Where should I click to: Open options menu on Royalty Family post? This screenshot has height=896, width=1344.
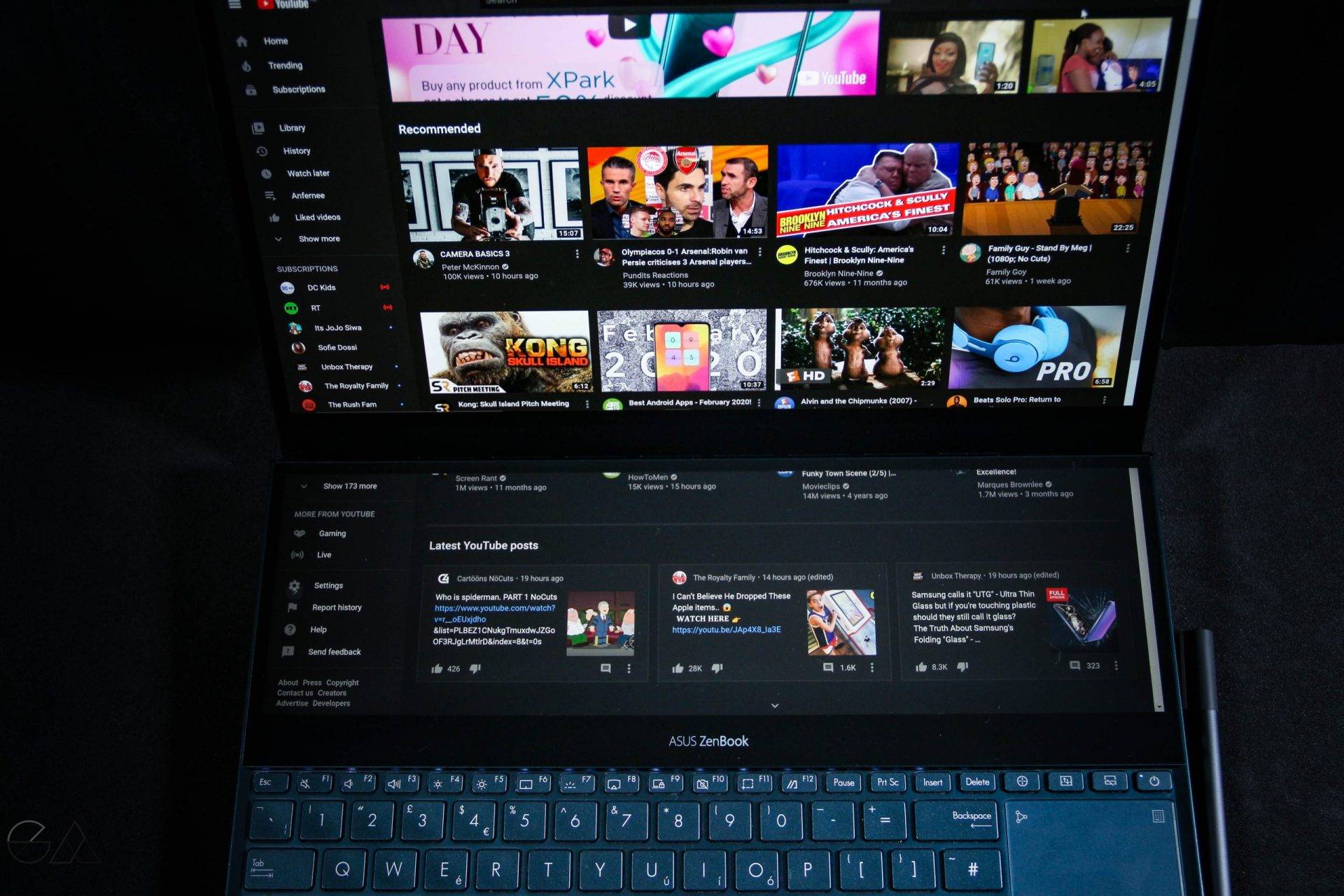[872, 668]
